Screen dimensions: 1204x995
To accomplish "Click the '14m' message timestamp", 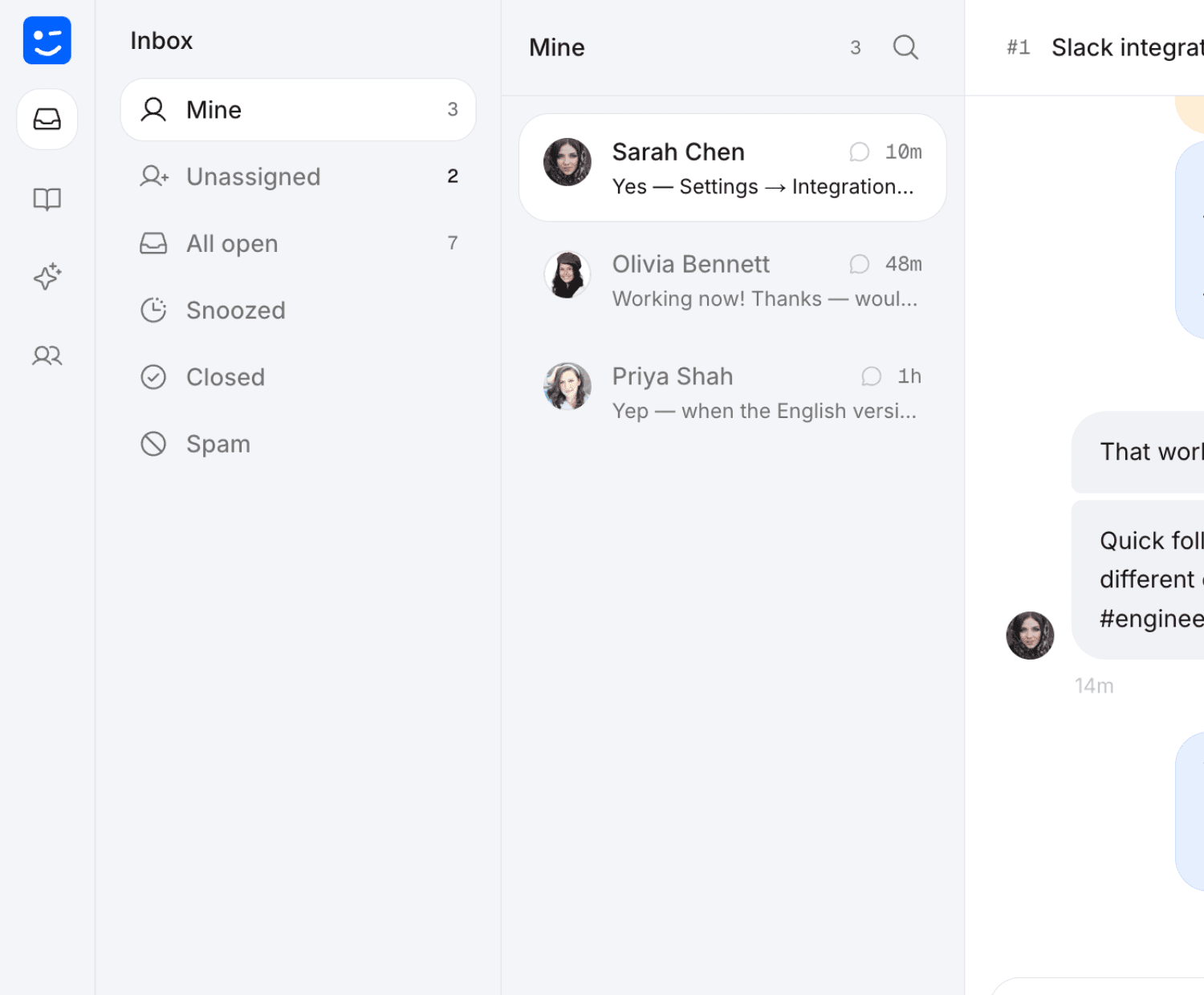I will pos(1094,686).
